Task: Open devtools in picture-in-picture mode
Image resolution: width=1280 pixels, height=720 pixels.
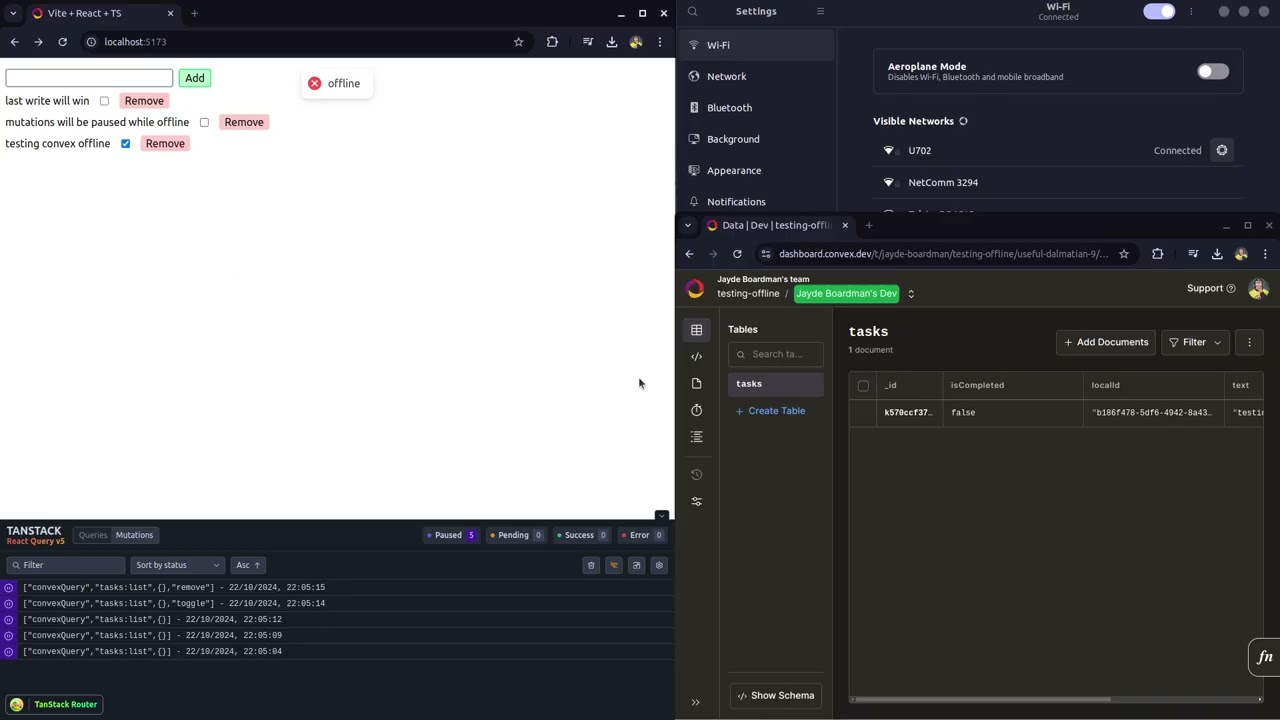Action: [x=636, y=565]
